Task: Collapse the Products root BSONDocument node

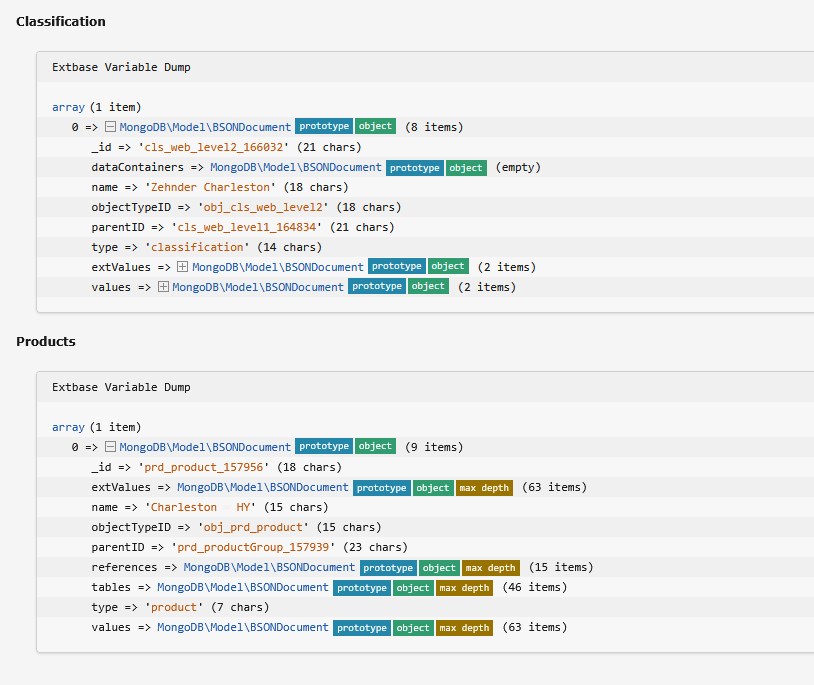Action: click(x=111, y=447)
